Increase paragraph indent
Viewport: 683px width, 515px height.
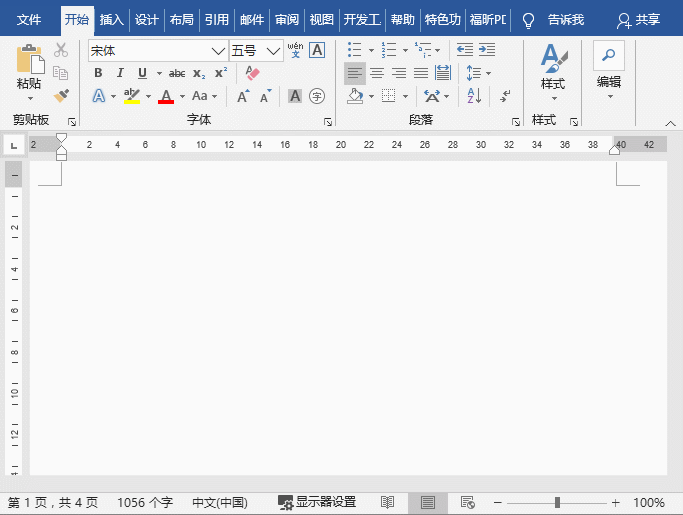click(486, 50)
